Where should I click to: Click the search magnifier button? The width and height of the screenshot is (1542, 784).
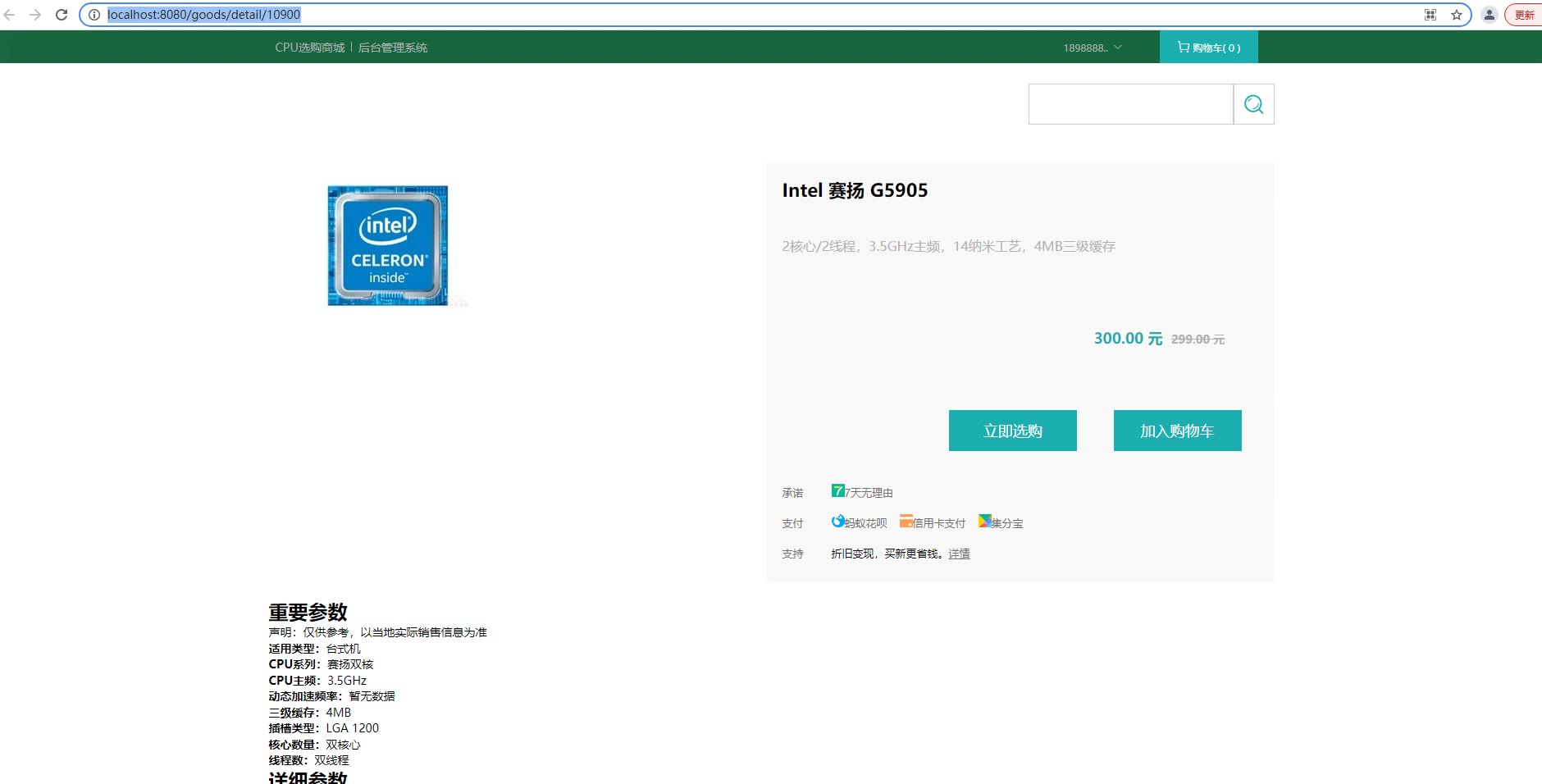pos(1253,104)
